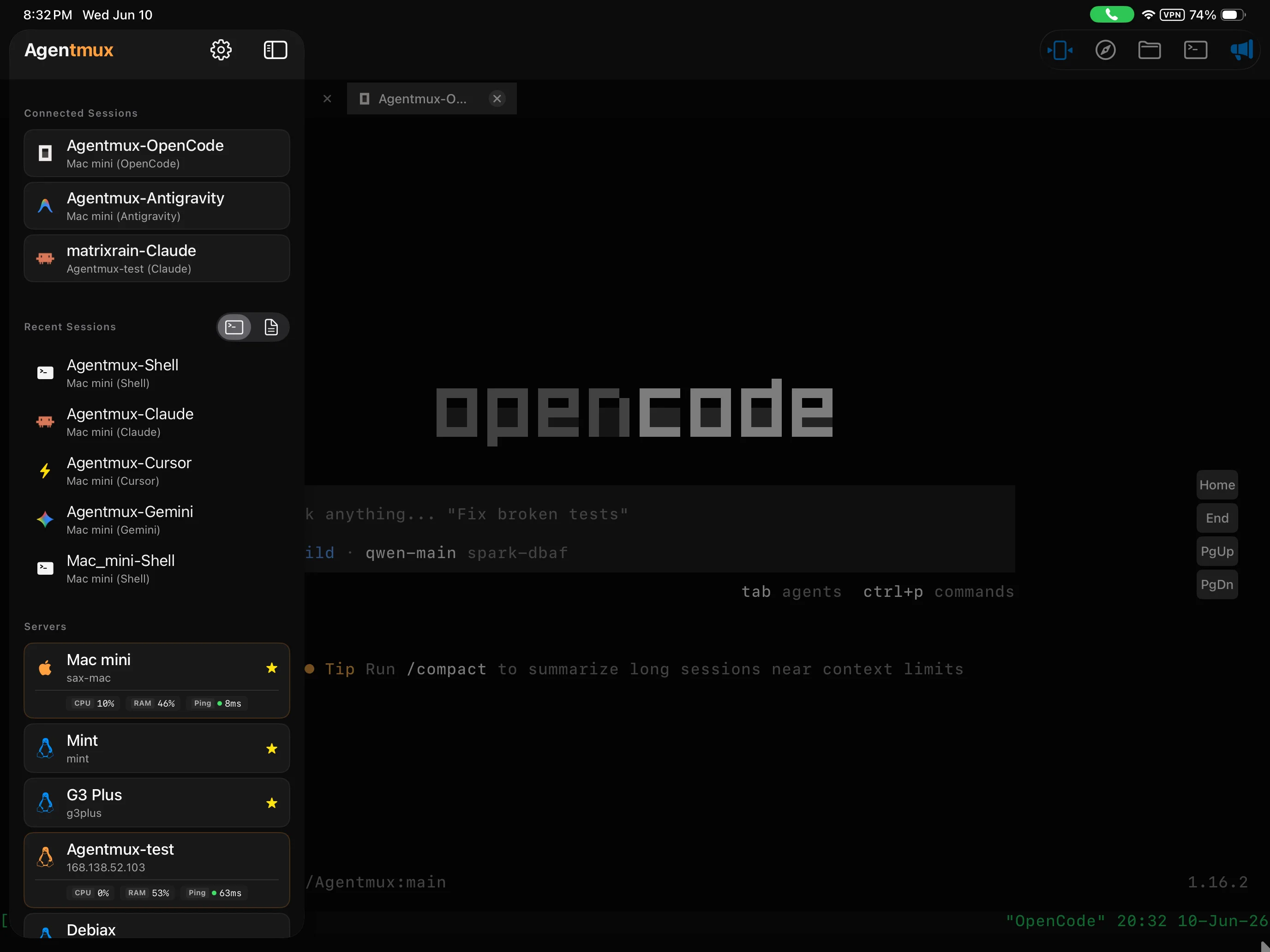Image resolution: width=1270 pixels, height=952 pixels.
Task: Click Mac mini RAM 46% stat
Action: point(154,703)
